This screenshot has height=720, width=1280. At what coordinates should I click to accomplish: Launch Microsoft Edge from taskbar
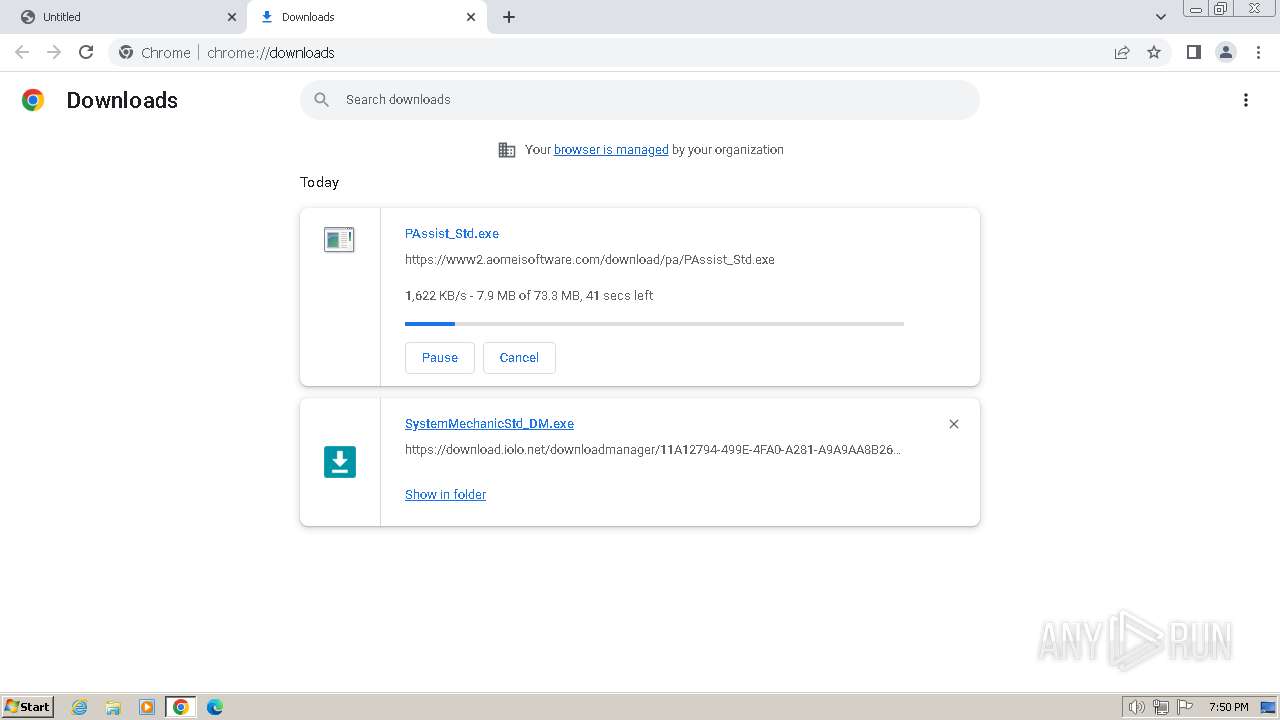point(215,707)
